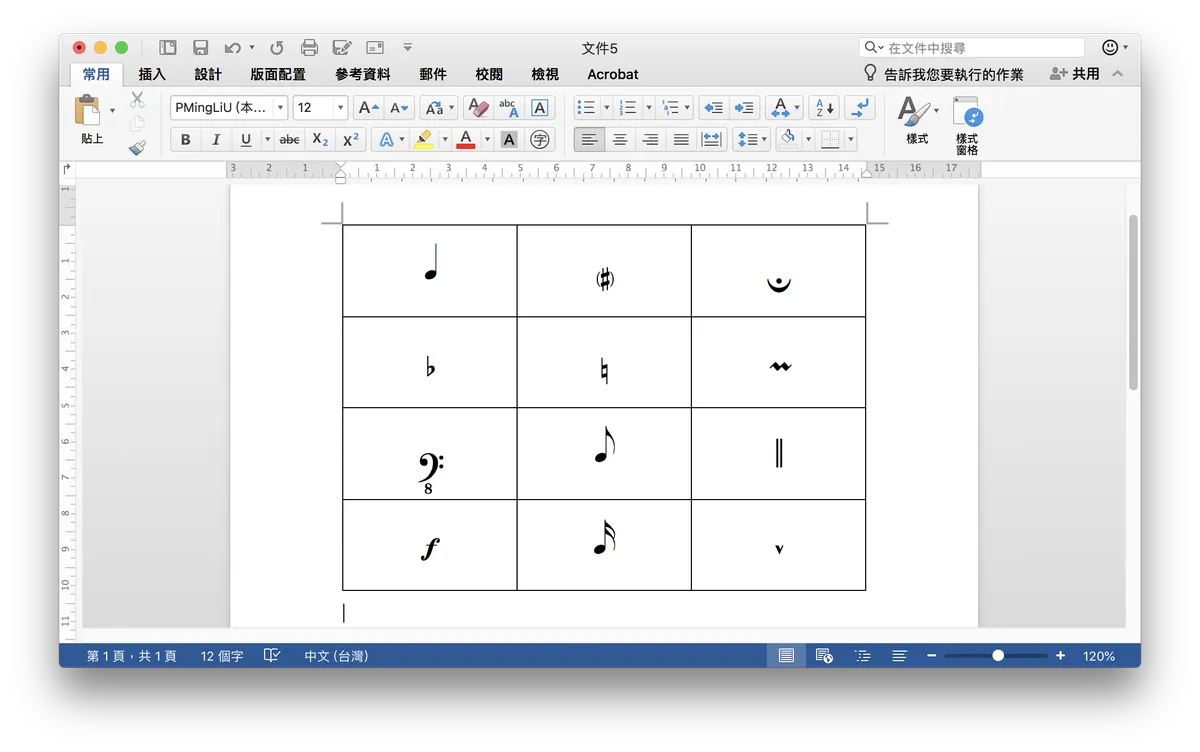Image resolution: width=1200 pixels, height=752 pixels.
Task: Click 中文 (台灣) language in status bar
Action: 336,656
